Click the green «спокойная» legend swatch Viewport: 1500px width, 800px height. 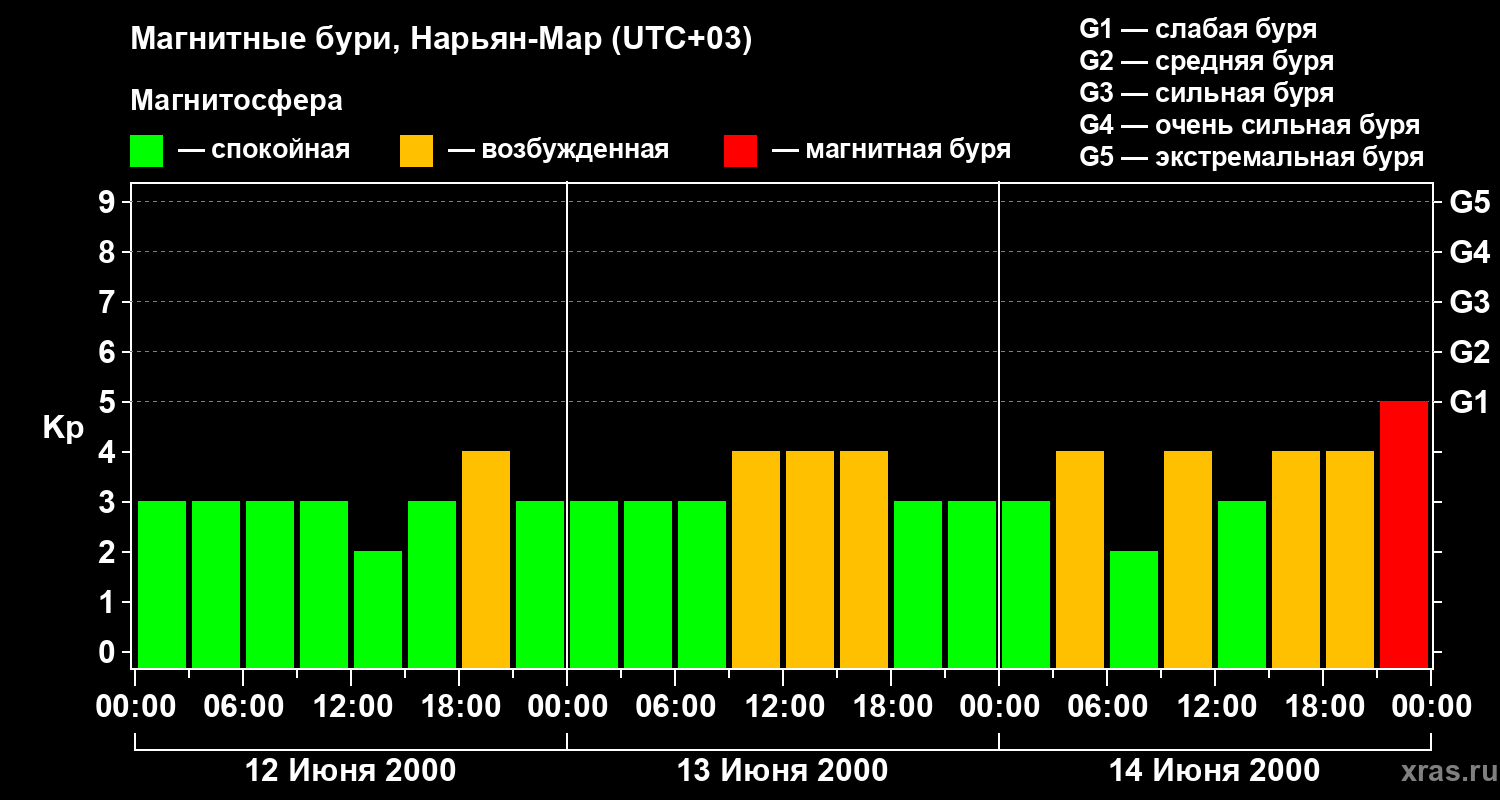point(146,151)
